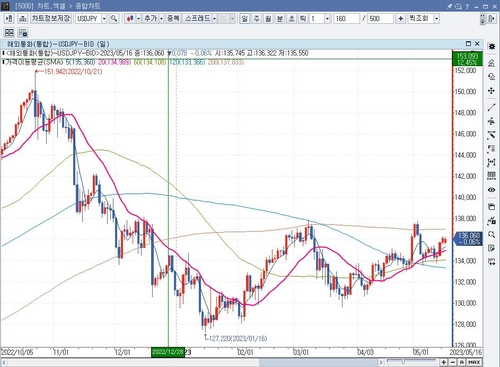Viewport: 500px width, 367px height.
Task: Click the sidebar zoom magnifier icon
Action: 491,234
